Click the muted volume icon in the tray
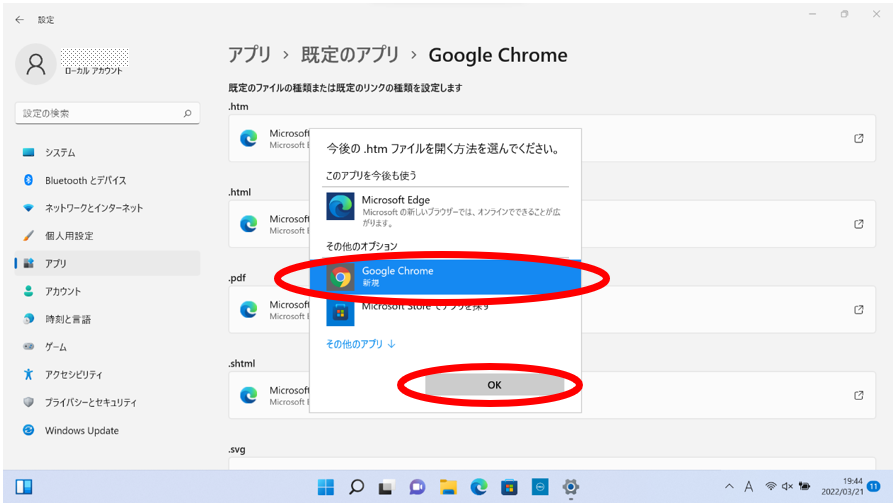The image size is (895, 503). 788,486
